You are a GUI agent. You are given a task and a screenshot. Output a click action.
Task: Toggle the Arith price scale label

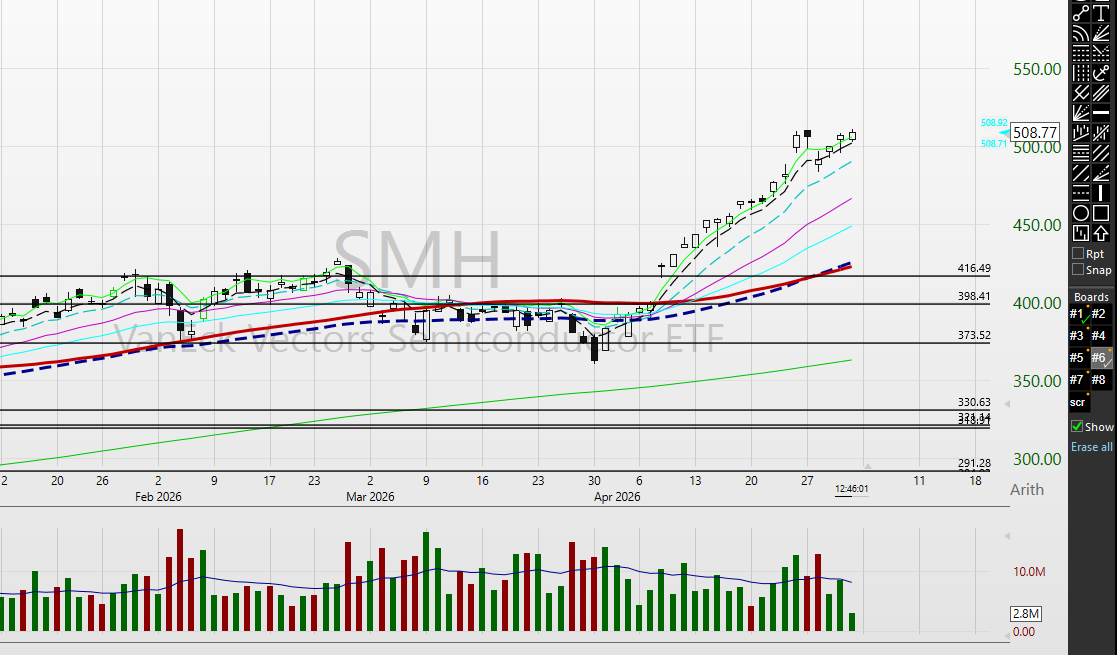click(x=1027, y=490)
